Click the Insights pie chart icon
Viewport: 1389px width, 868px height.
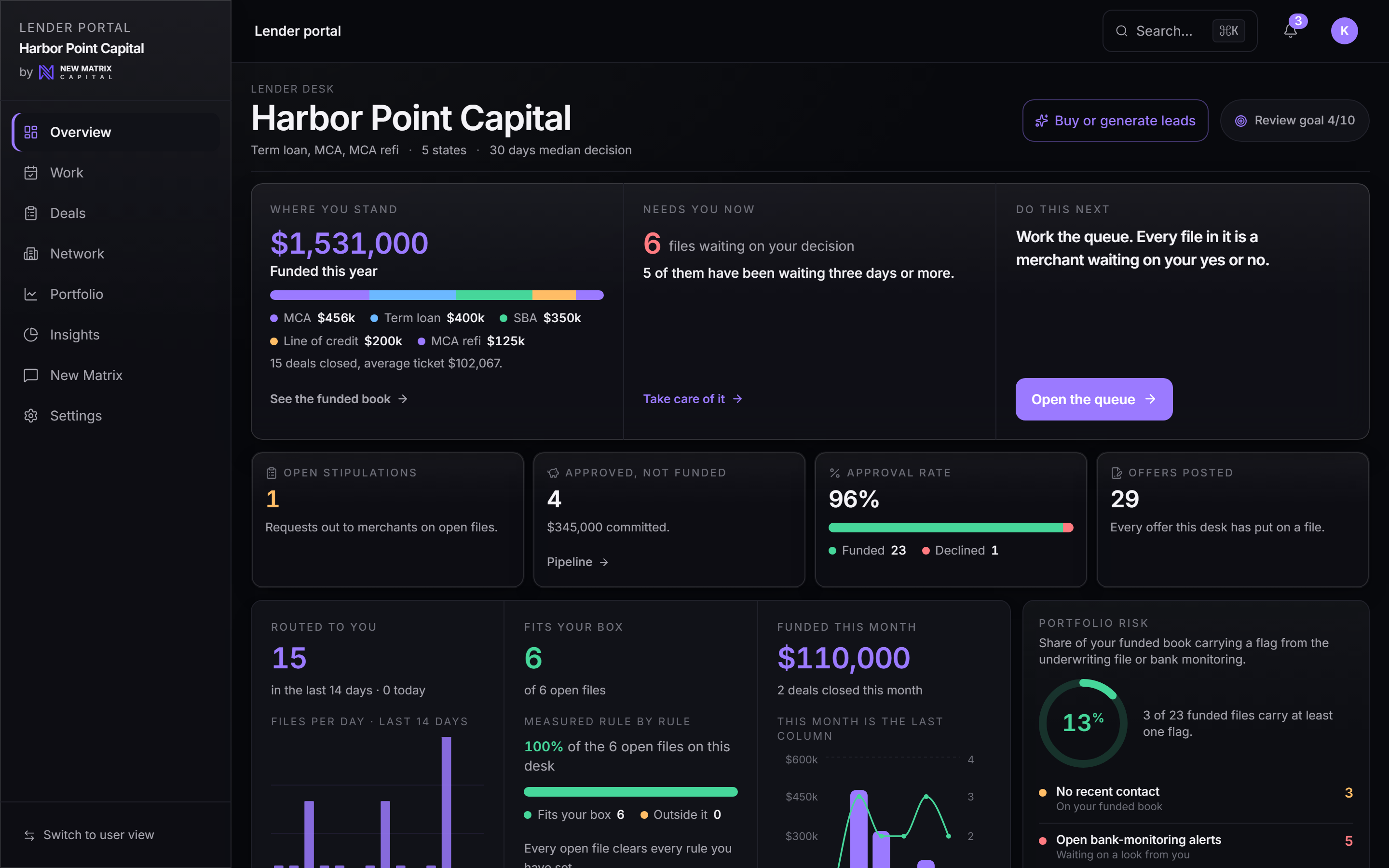coord(31,335)
